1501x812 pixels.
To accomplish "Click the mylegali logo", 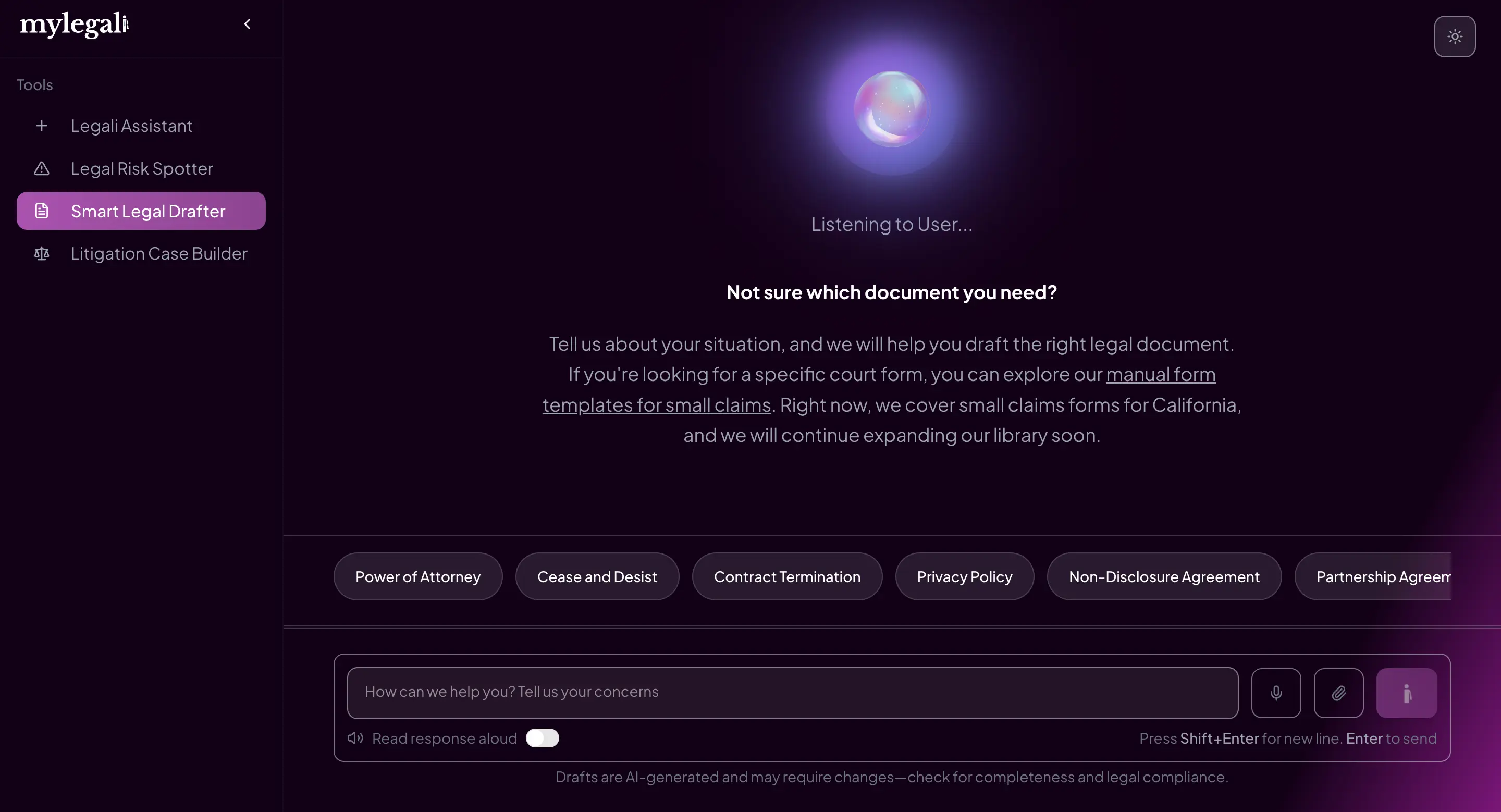I will click(73, 24).
